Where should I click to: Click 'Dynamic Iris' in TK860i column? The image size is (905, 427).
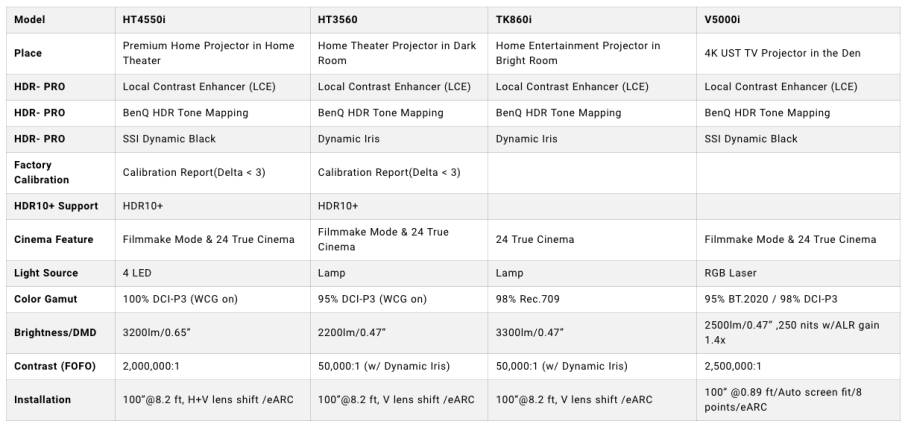pos(526,139)
